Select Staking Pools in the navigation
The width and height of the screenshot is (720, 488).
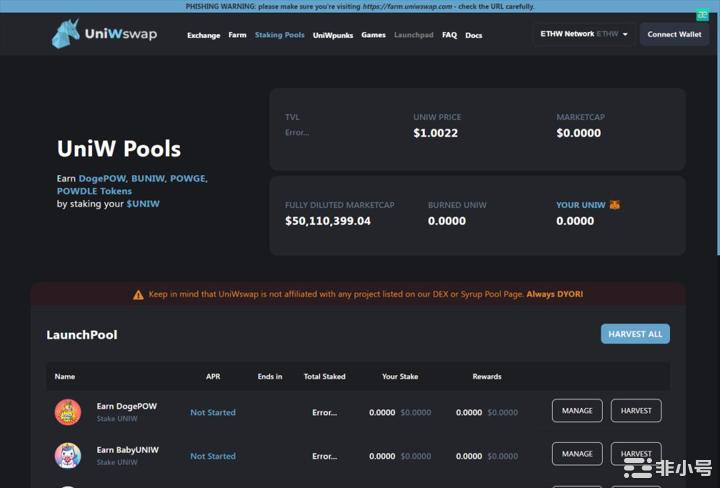pyautogui.click(x=279, y=35)
